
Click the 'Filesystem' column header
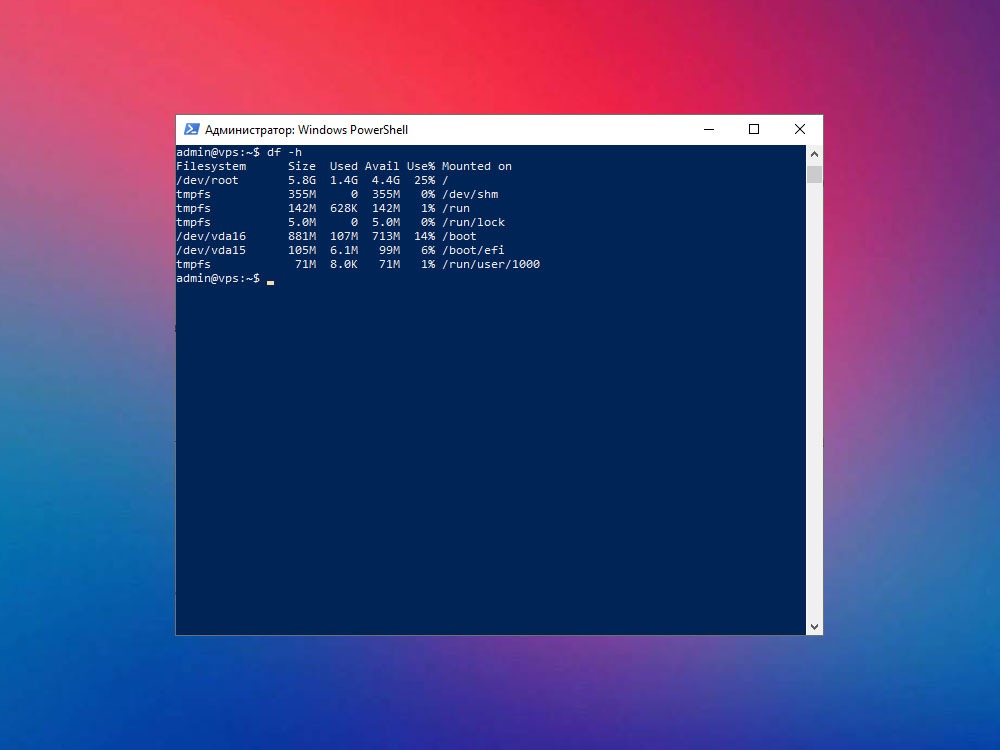click(211, 166)
